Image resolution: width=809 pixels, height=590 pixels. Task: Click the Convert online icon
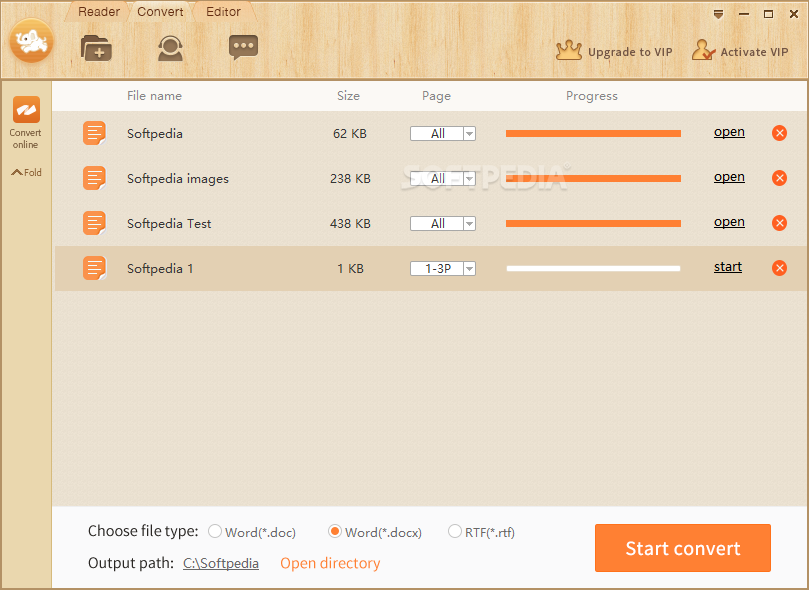pos(26,109)
